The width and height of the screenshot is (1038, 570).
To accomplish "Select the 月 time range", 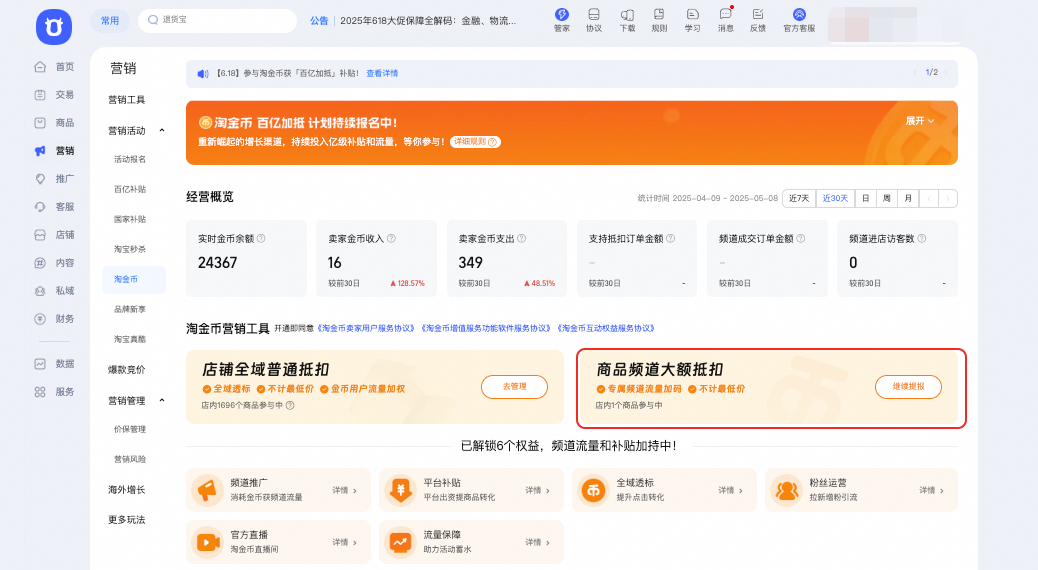I will pos(908,199).
